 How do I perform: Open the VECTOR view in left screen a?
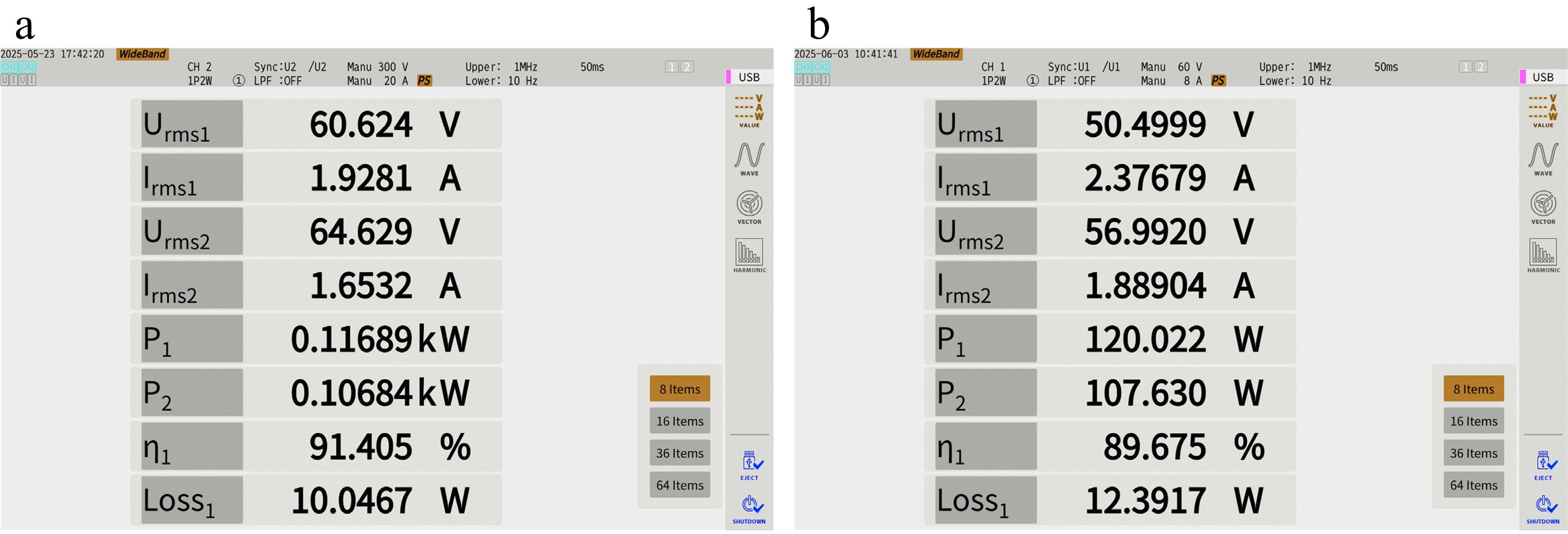point(749,207)
